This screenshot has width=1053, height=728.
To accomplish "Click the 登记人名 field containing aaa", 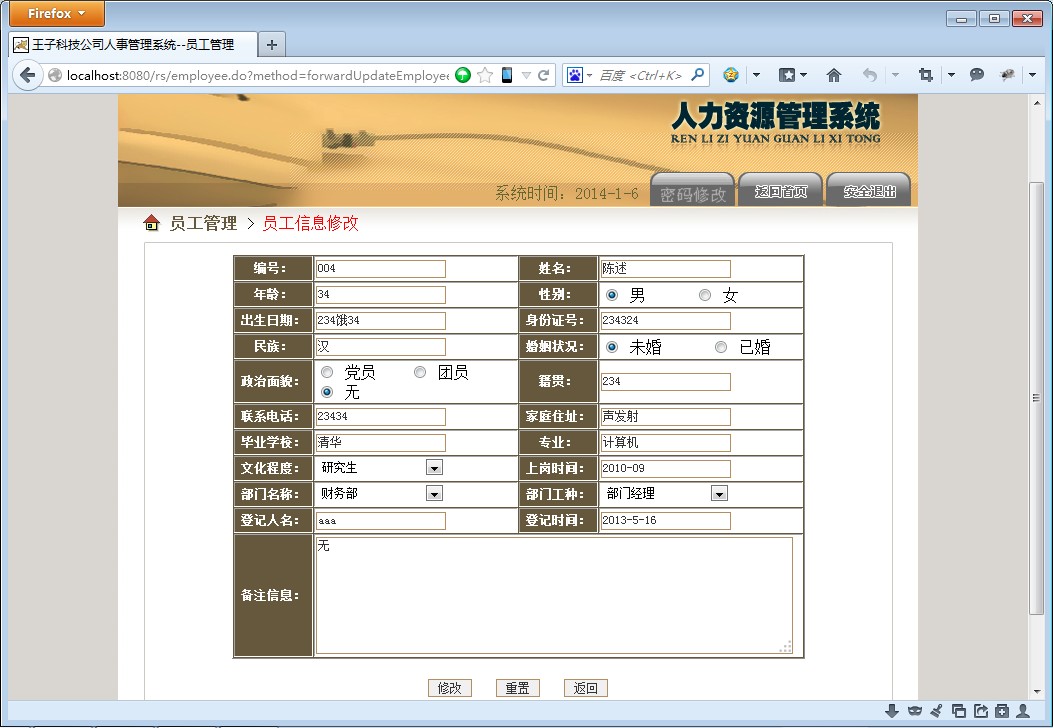I will click(380, 520).
